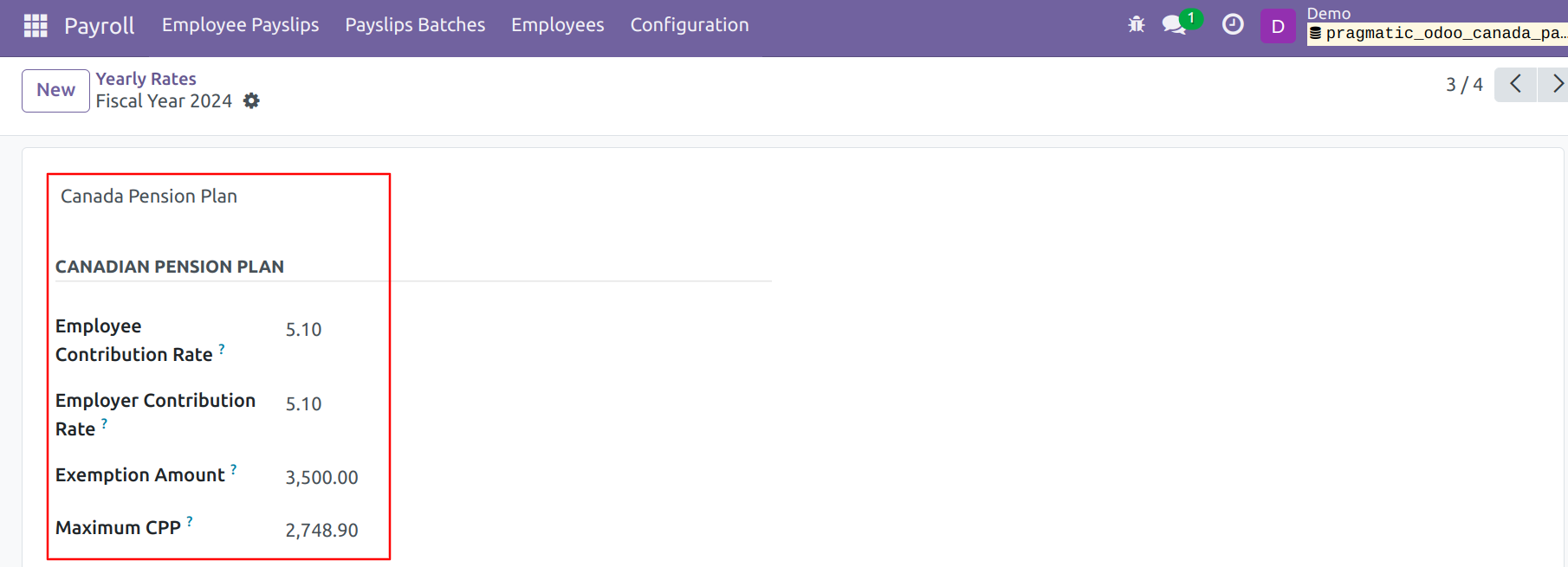
Task: Open the conversations chat icon
Action: point(1175,25)
